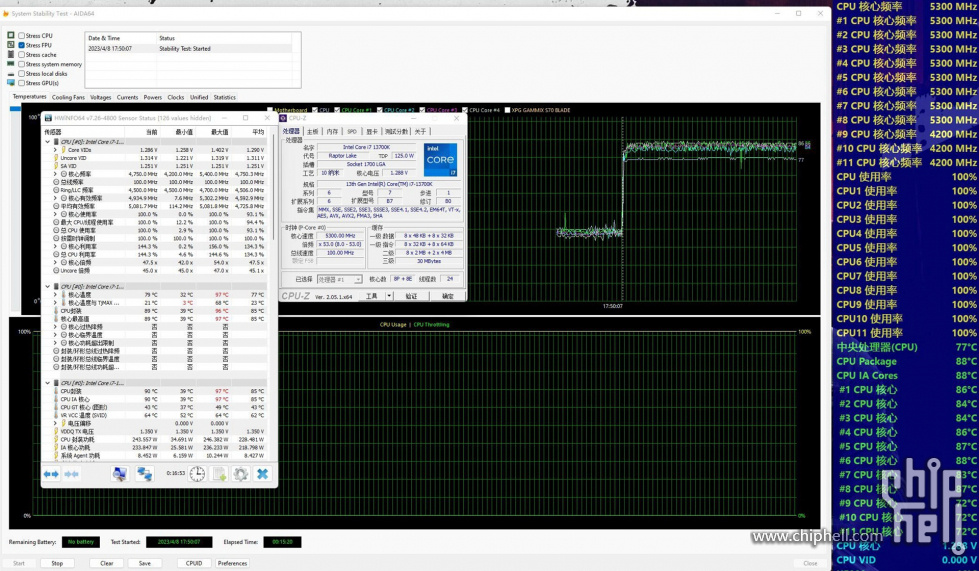Reset HWiNFO min/max values with clock icon
Image resolution: width=979 pixels, height=571 pixels.
[197, 474]
